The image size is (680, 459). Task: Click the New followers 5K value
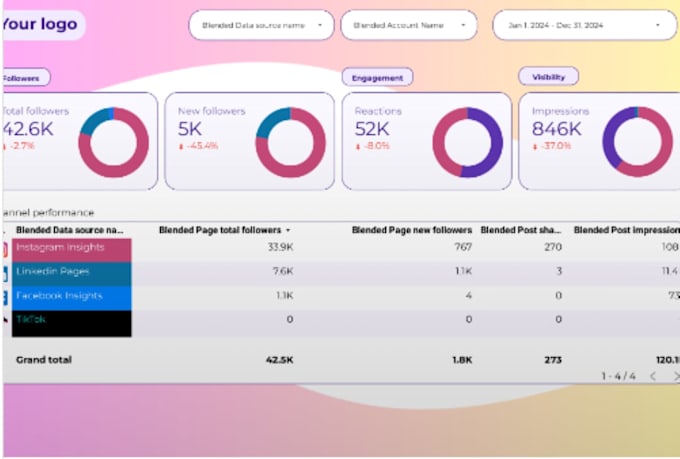(x=190, y=128)
